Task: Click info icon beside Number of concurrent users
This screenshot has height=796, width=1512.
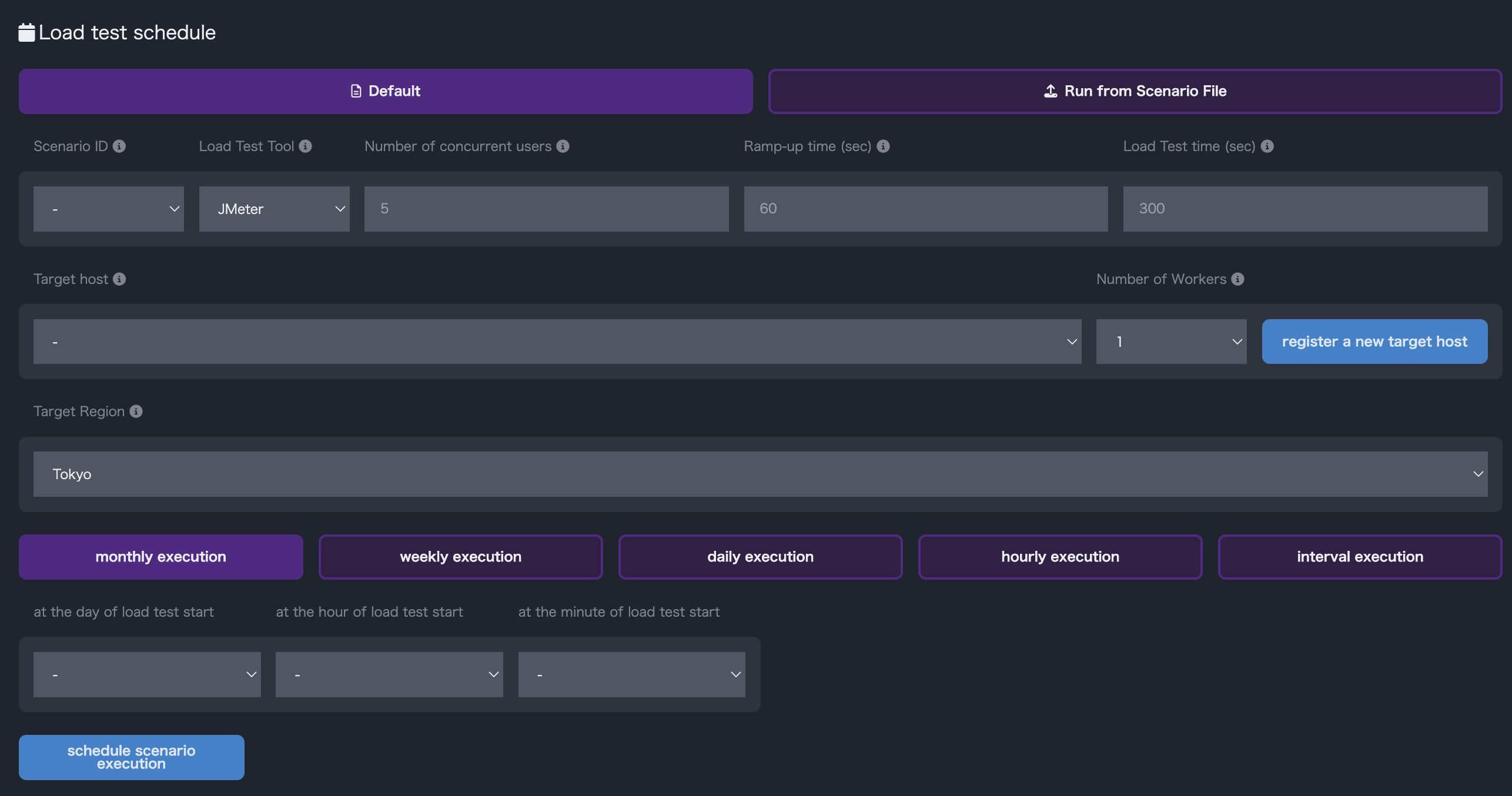Action: pos(563,146)
